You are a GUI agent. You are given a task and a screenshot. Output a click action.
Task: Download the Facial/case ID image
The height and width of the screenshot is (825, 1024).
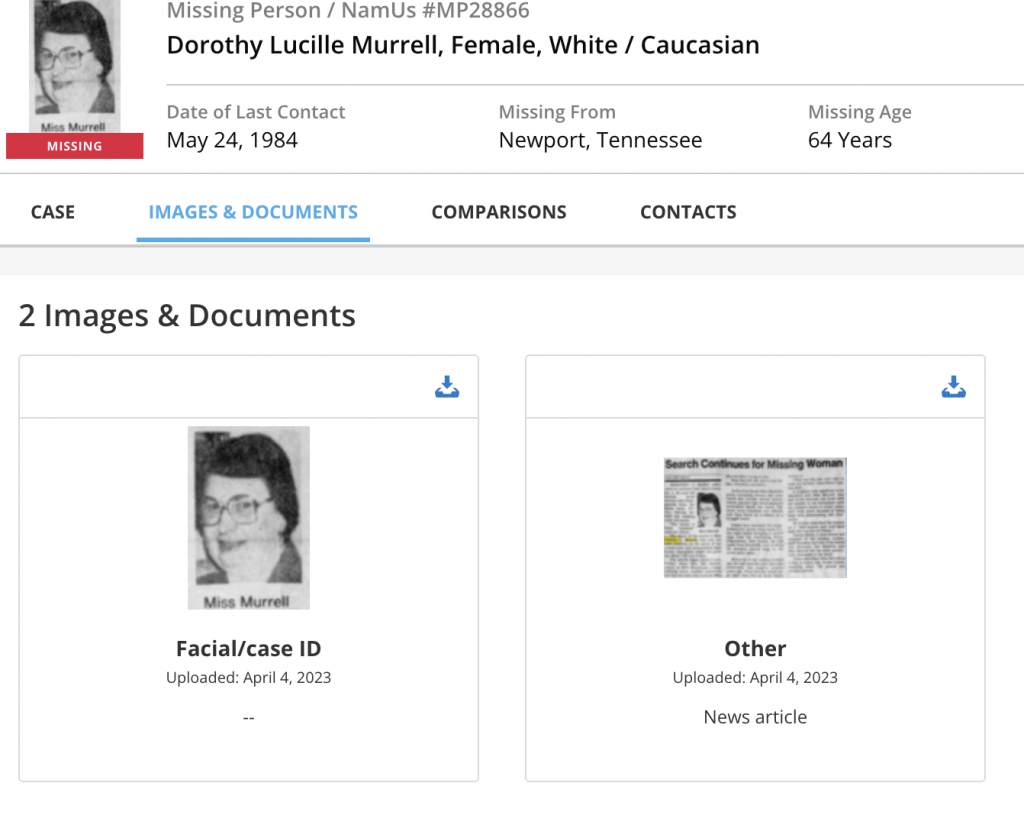click(447, 387)
